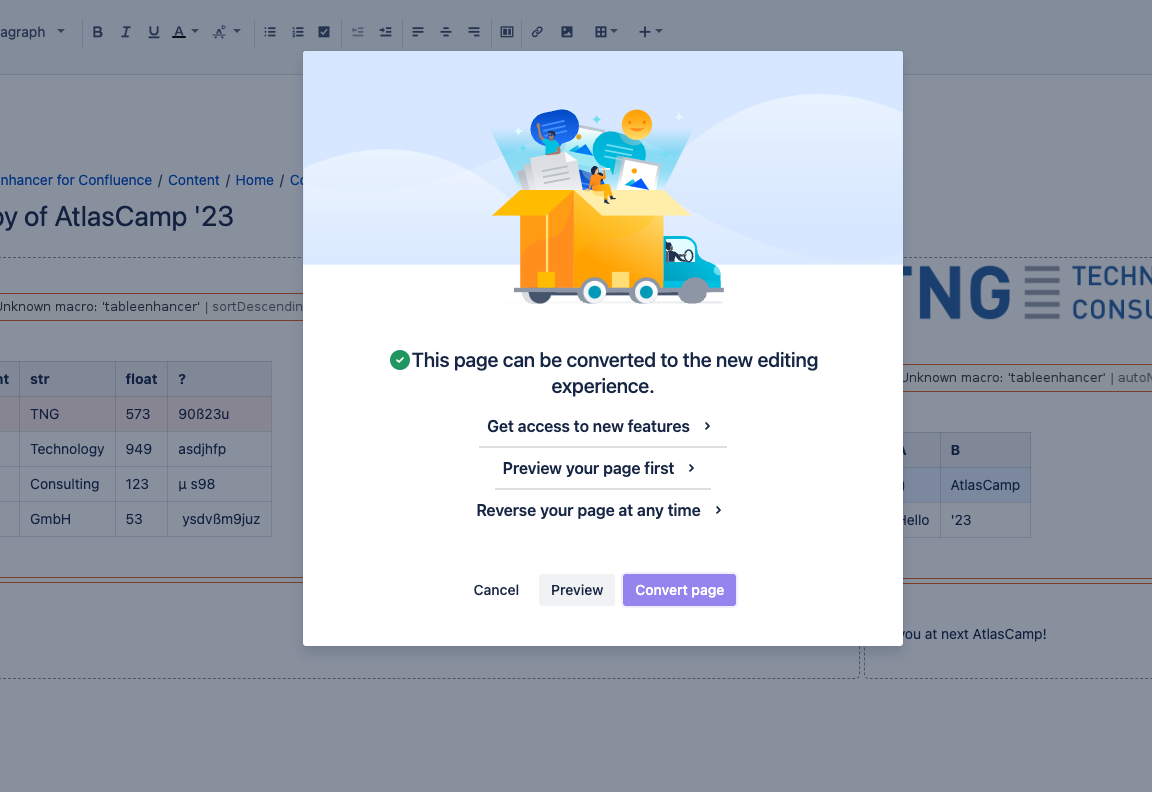The image size is (1152, 792).
Task: Click the Convert page button
Action: [x=679, y=590]
